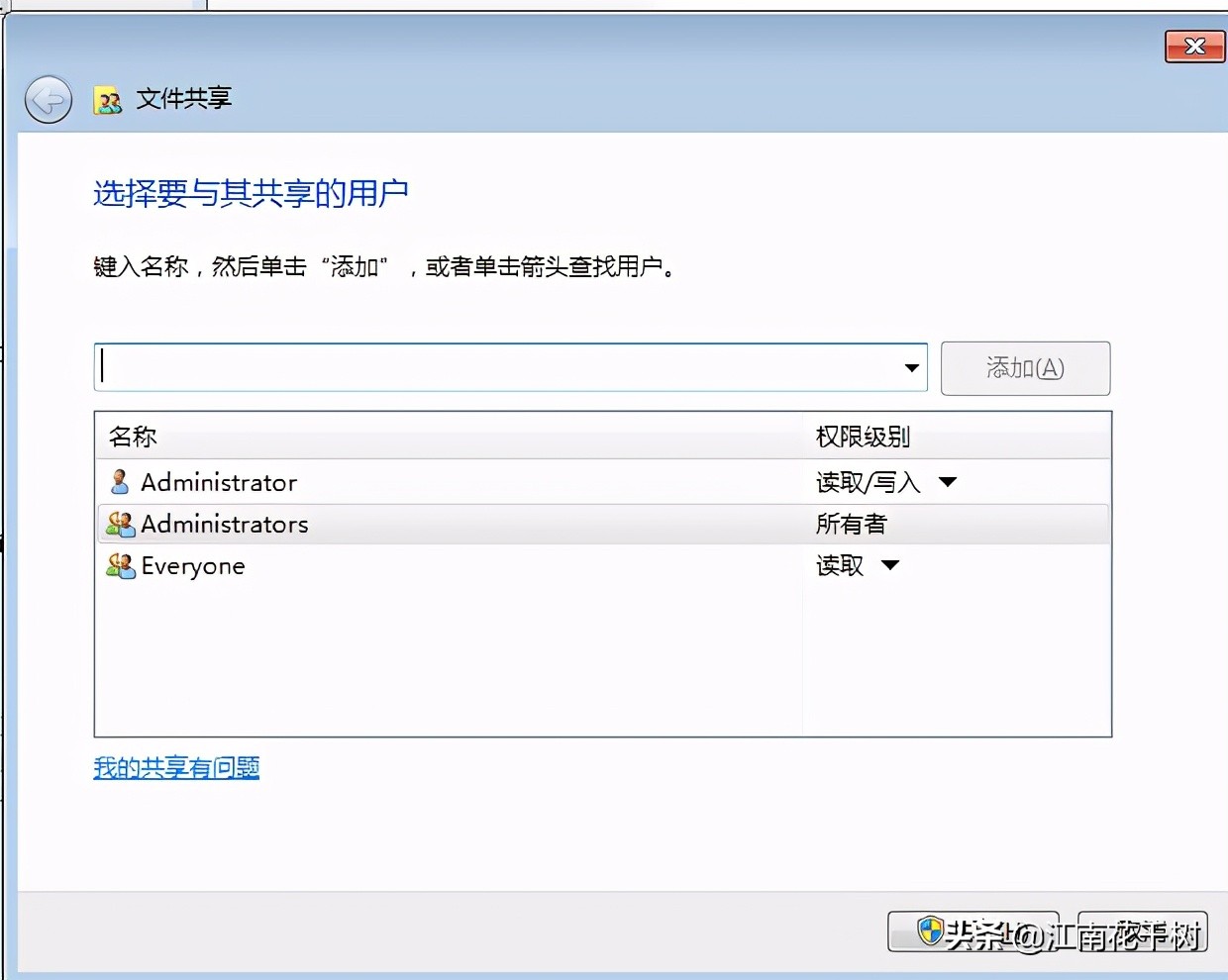The width and height of the screenshot is (1228, 980).
Task: Close the 文件共享 dialog
Action: (1194, 47)
